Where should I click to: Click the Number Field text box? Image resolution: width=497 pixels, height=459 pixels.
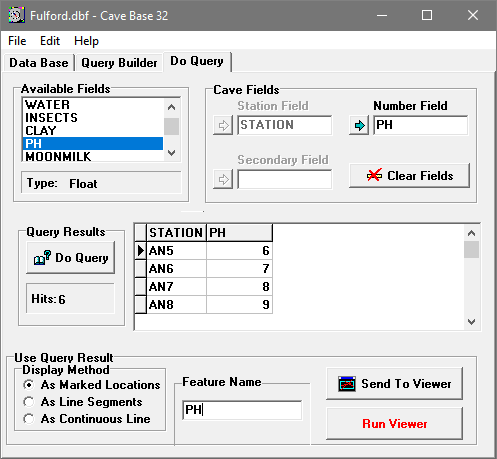pos(421,125)
